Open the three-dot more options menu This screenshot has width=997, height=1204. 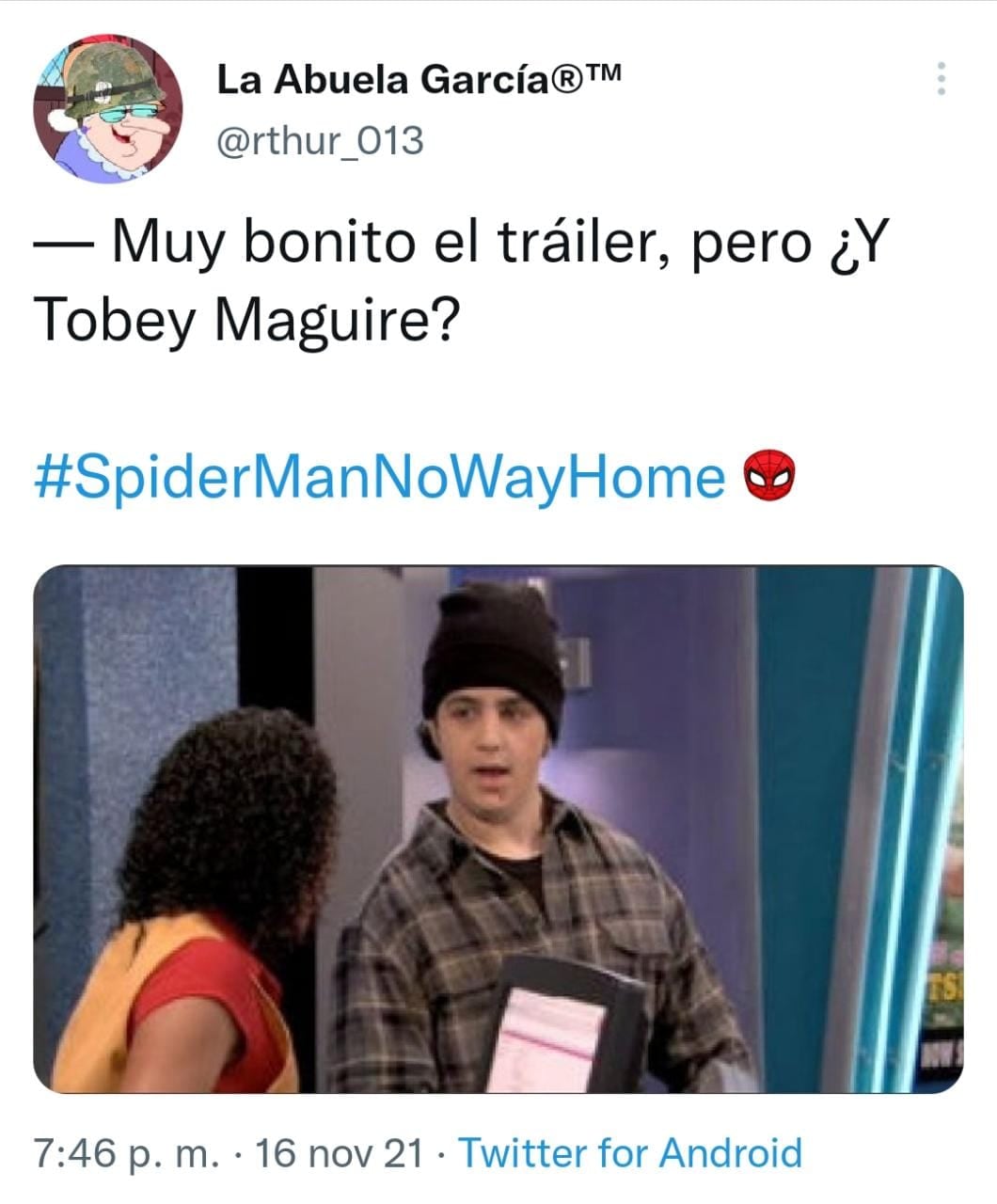click(x=941, y=79)
